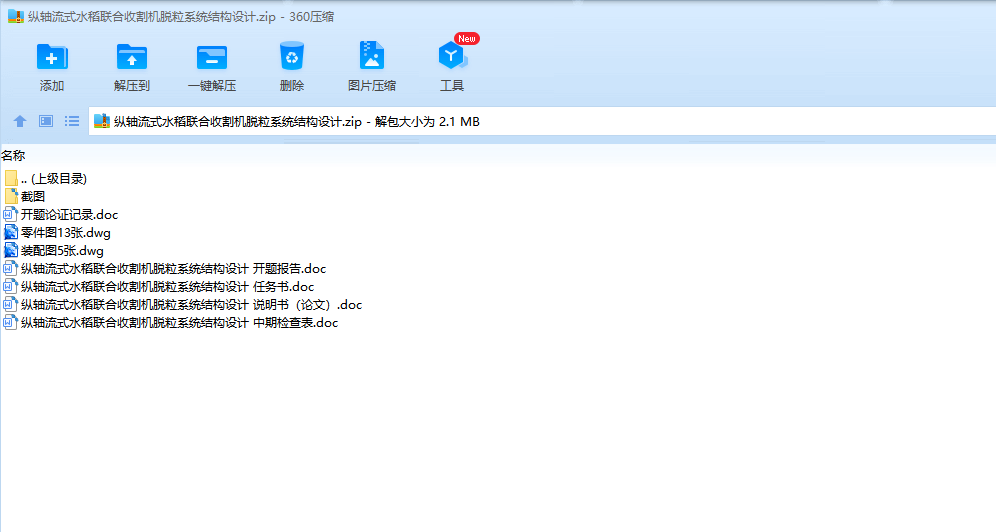The image size is (996, 532).
Task: Switch to icon view mode
Action: coord(46,121)
